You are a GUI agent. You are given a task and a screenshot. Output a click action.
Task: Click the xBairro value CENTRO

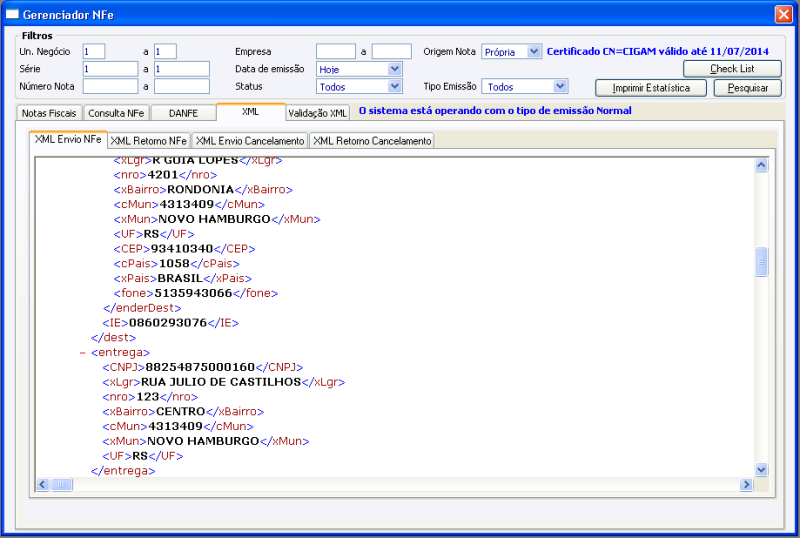click(180, 411)
